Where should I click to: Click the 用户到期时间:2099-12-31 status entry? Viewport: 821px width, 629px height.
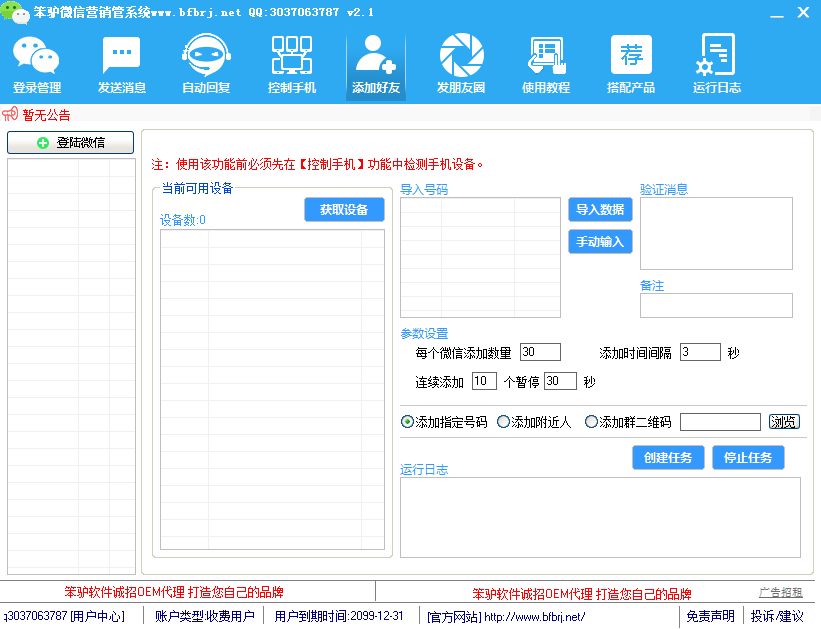pyautogui.click(x=339, y=616)
